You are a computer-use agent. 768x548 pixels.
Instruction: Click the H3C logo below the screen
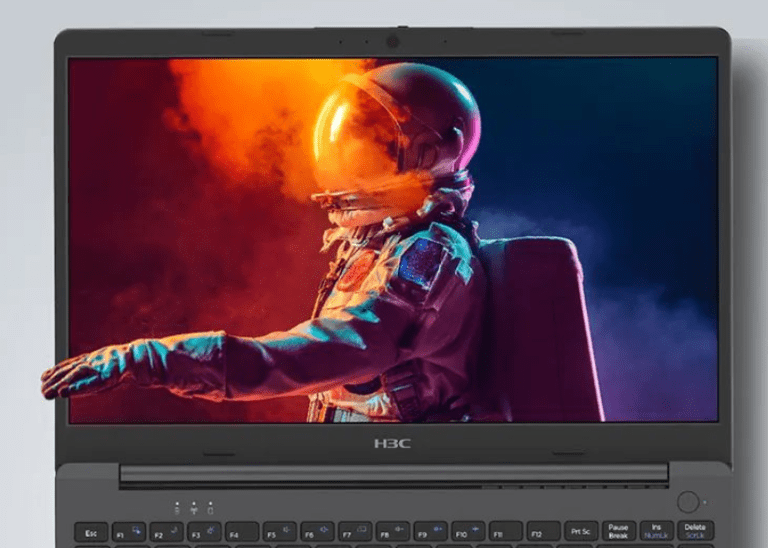[392, 443]
